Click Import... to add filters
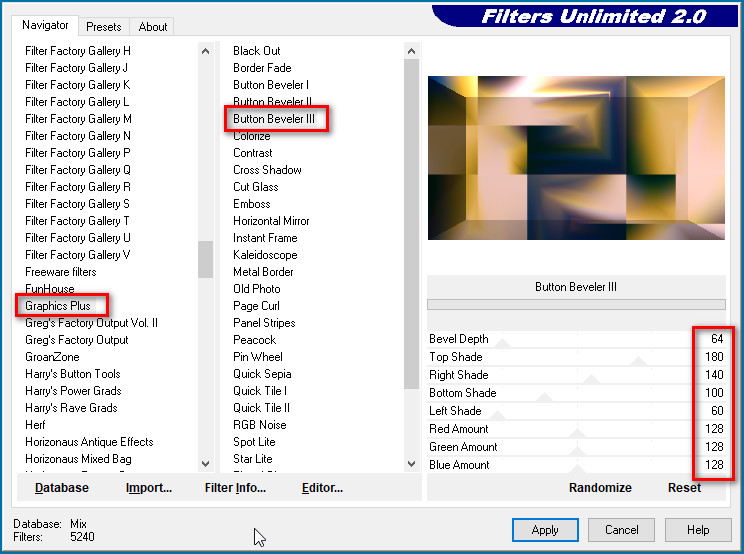The height and width of the screenshot is (554, 744). 149,488
